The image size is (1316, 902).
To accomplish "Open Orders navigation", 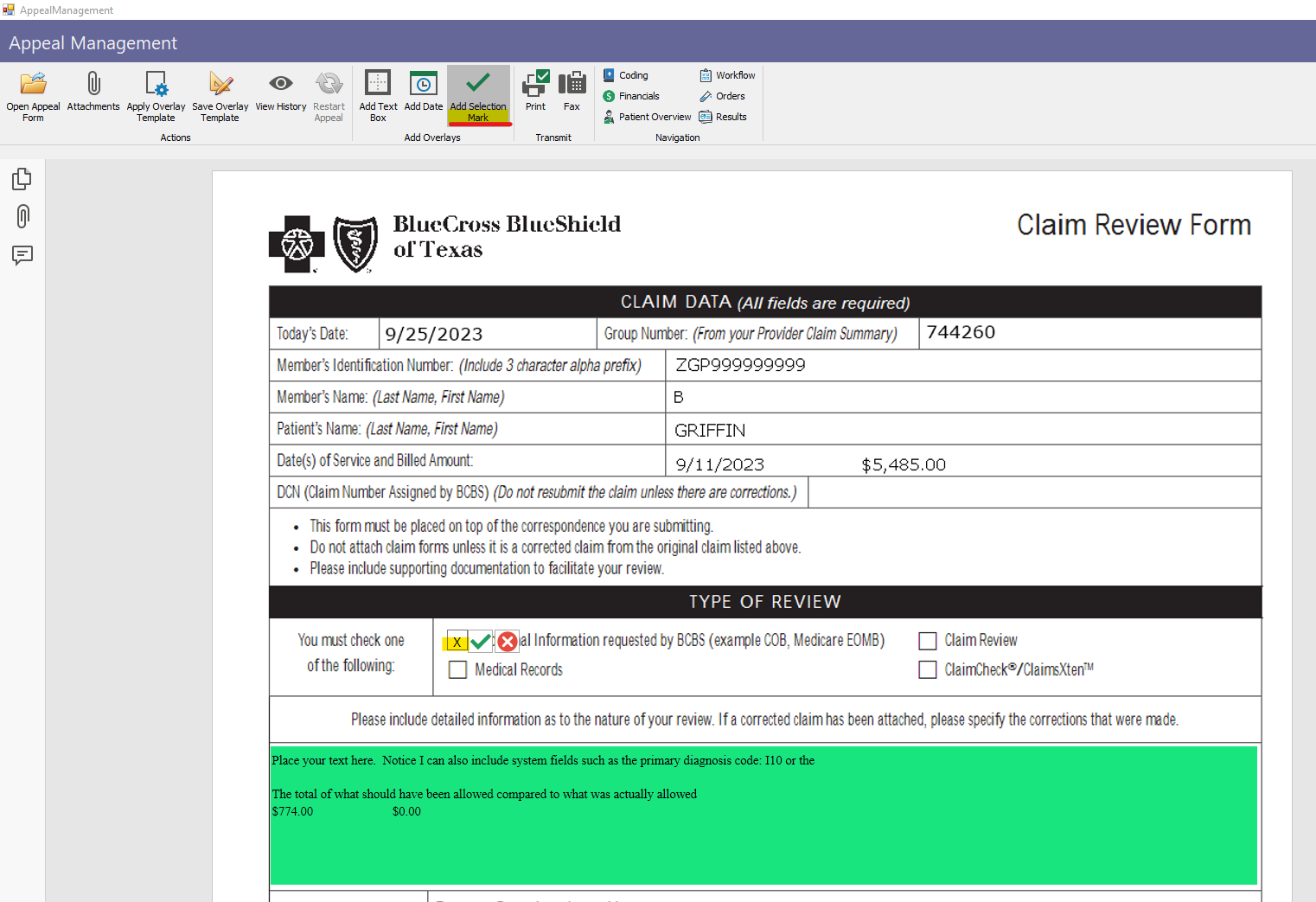I will (x=722, y=96).
